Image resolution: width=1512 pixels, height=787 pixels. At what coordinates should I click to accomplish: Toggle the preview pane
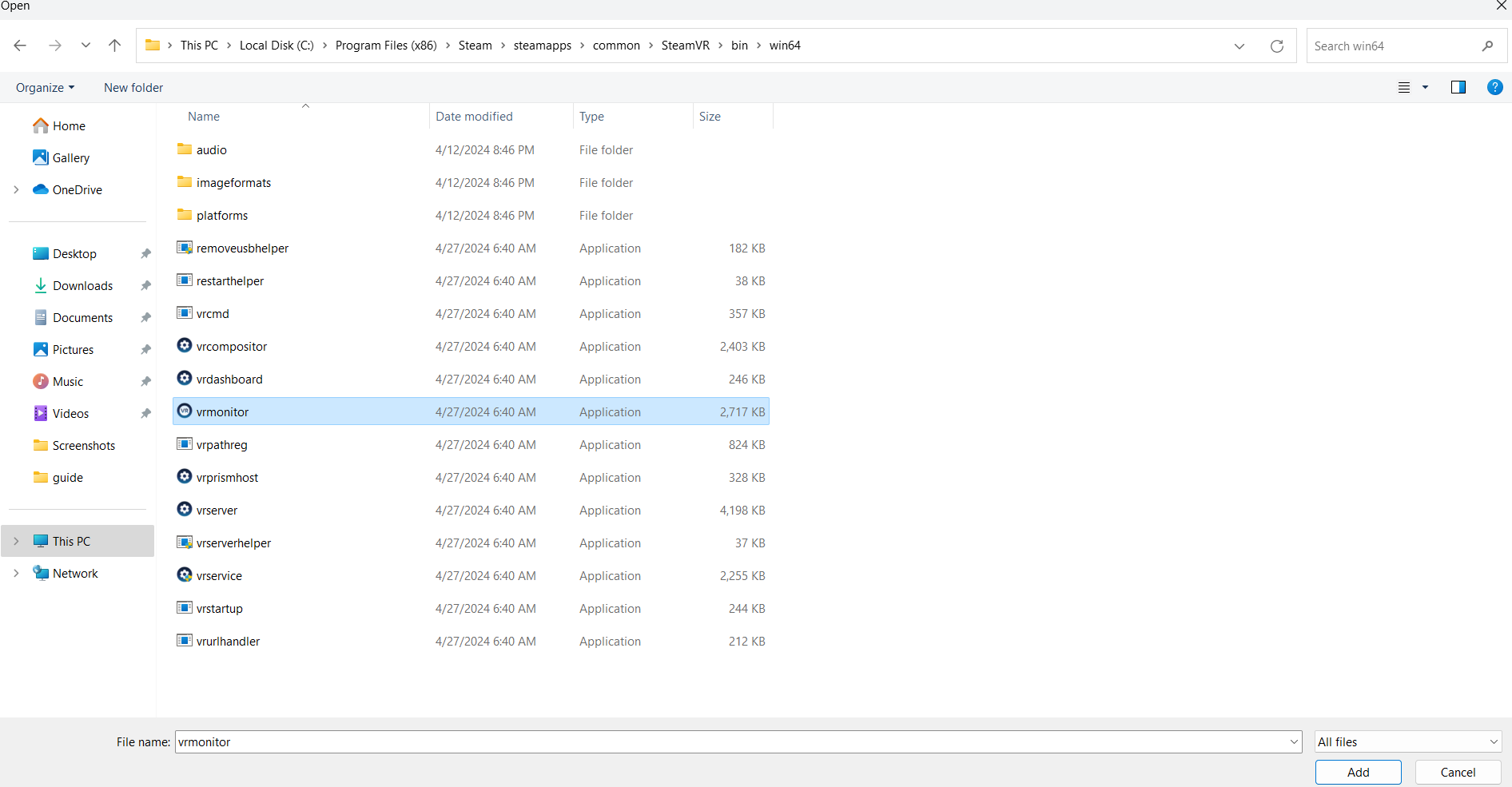(x=1458, y=88)
